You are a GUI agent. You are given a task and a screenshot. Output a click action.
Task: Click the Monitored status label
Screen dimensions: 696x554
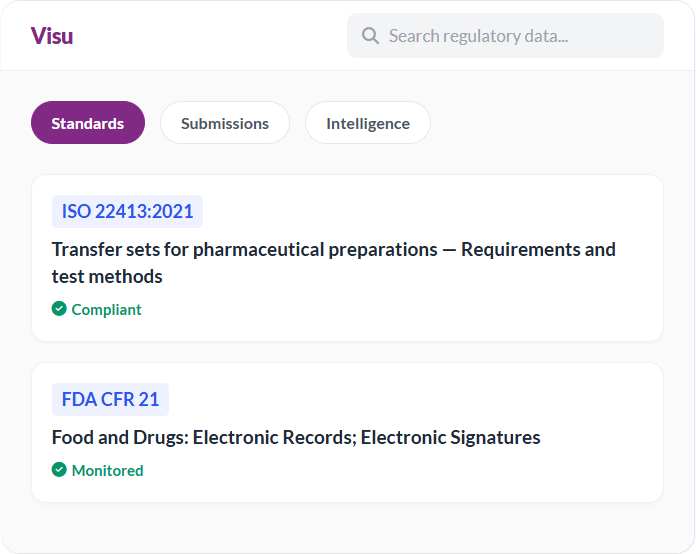point(108,471)
